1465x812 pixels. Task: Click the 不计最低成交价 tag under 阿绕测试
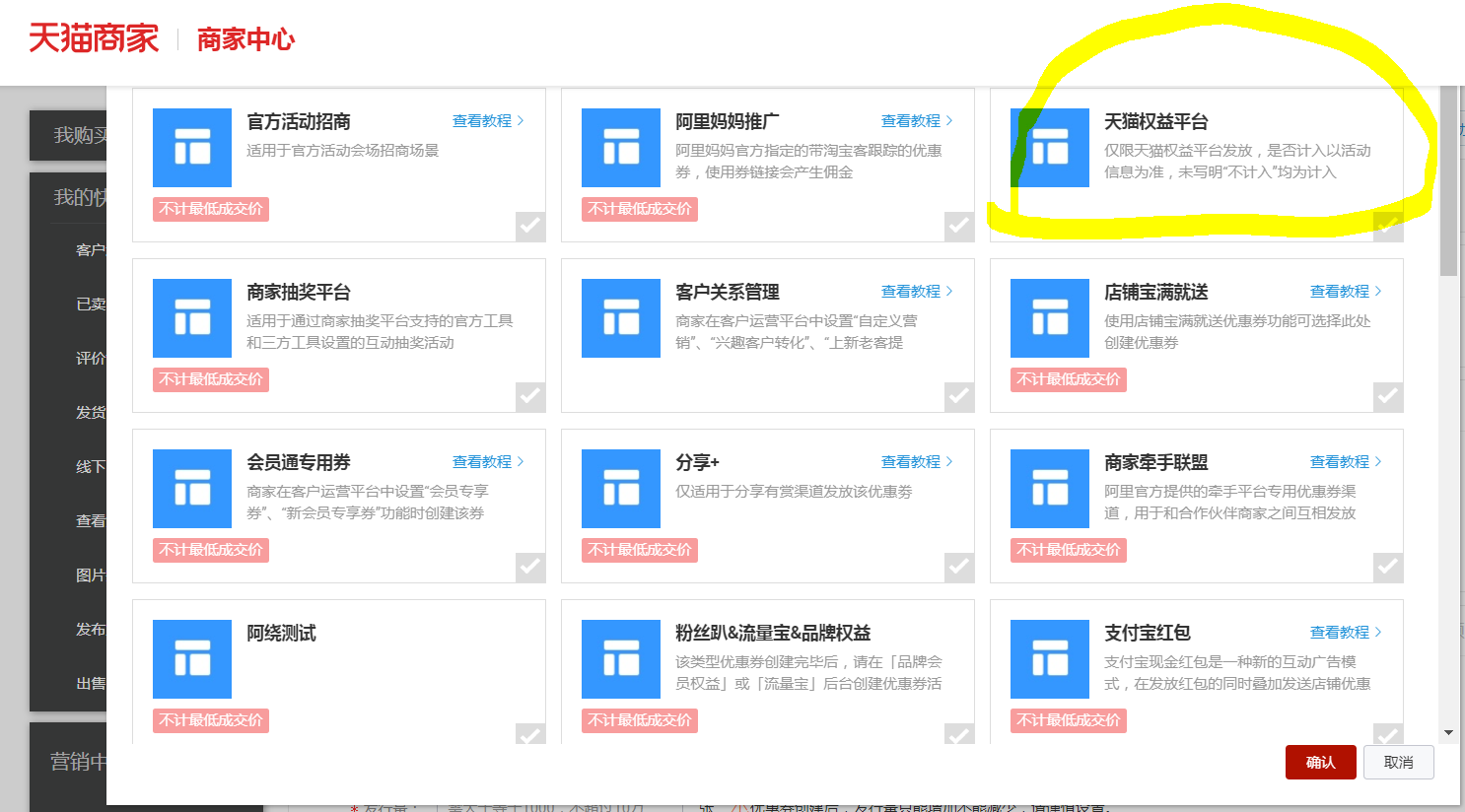[211, 720]
